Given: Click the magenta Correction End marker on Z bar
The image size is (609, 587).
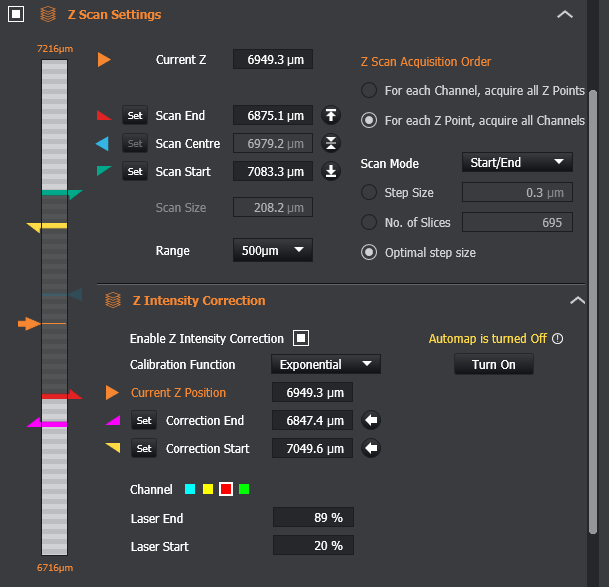Looking at the screenshot, I should (x=34, y=422).
